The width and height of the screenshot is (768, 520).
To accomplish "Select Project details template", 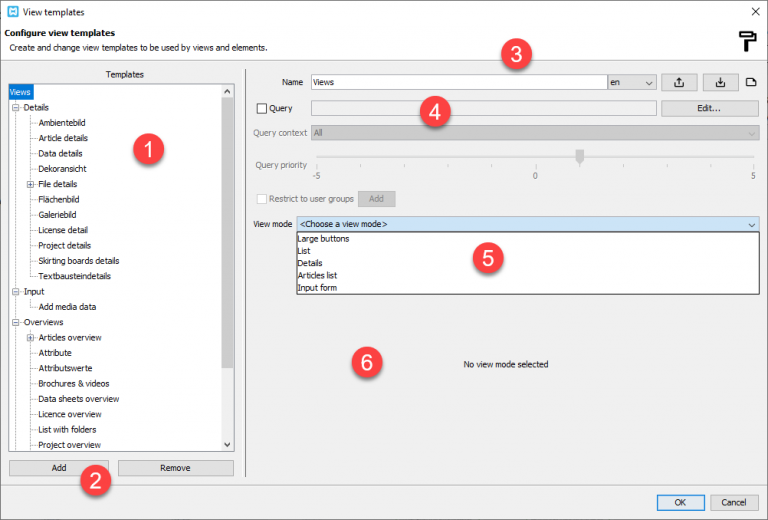I will [64, 245].
